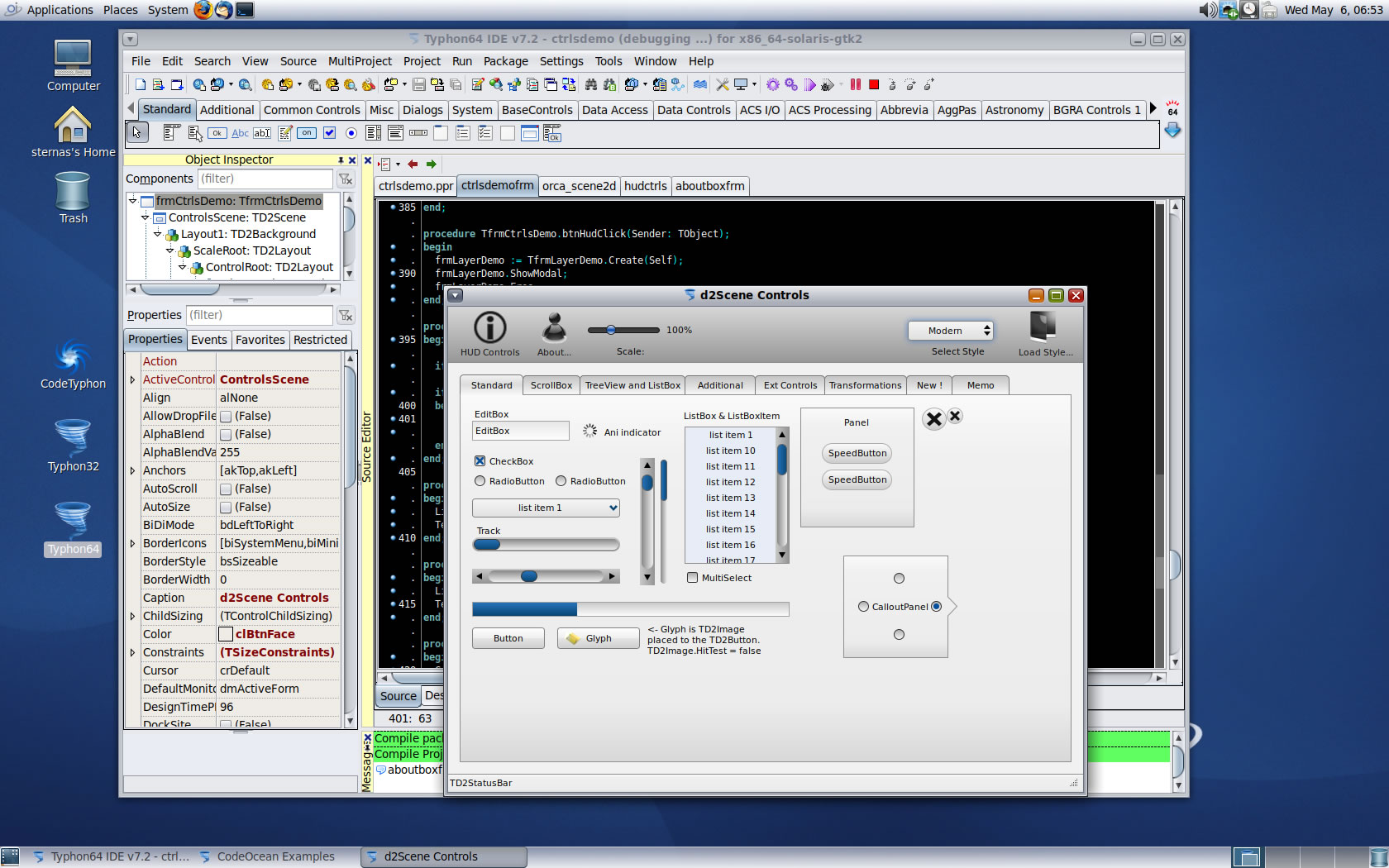Click the red back arrow in source editor

coord(413,164)
